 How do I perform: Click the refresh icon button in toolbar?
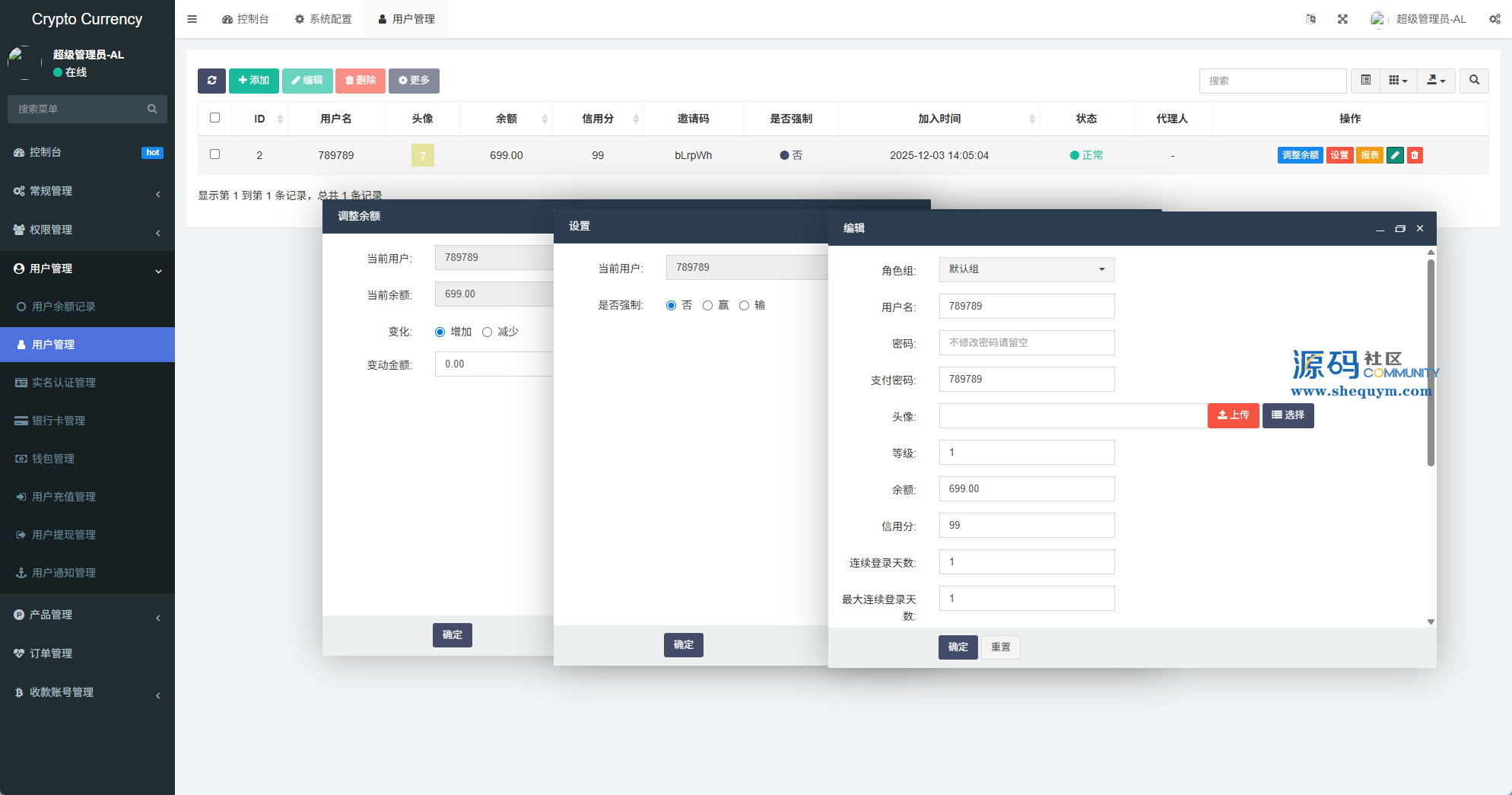point(211,81)
